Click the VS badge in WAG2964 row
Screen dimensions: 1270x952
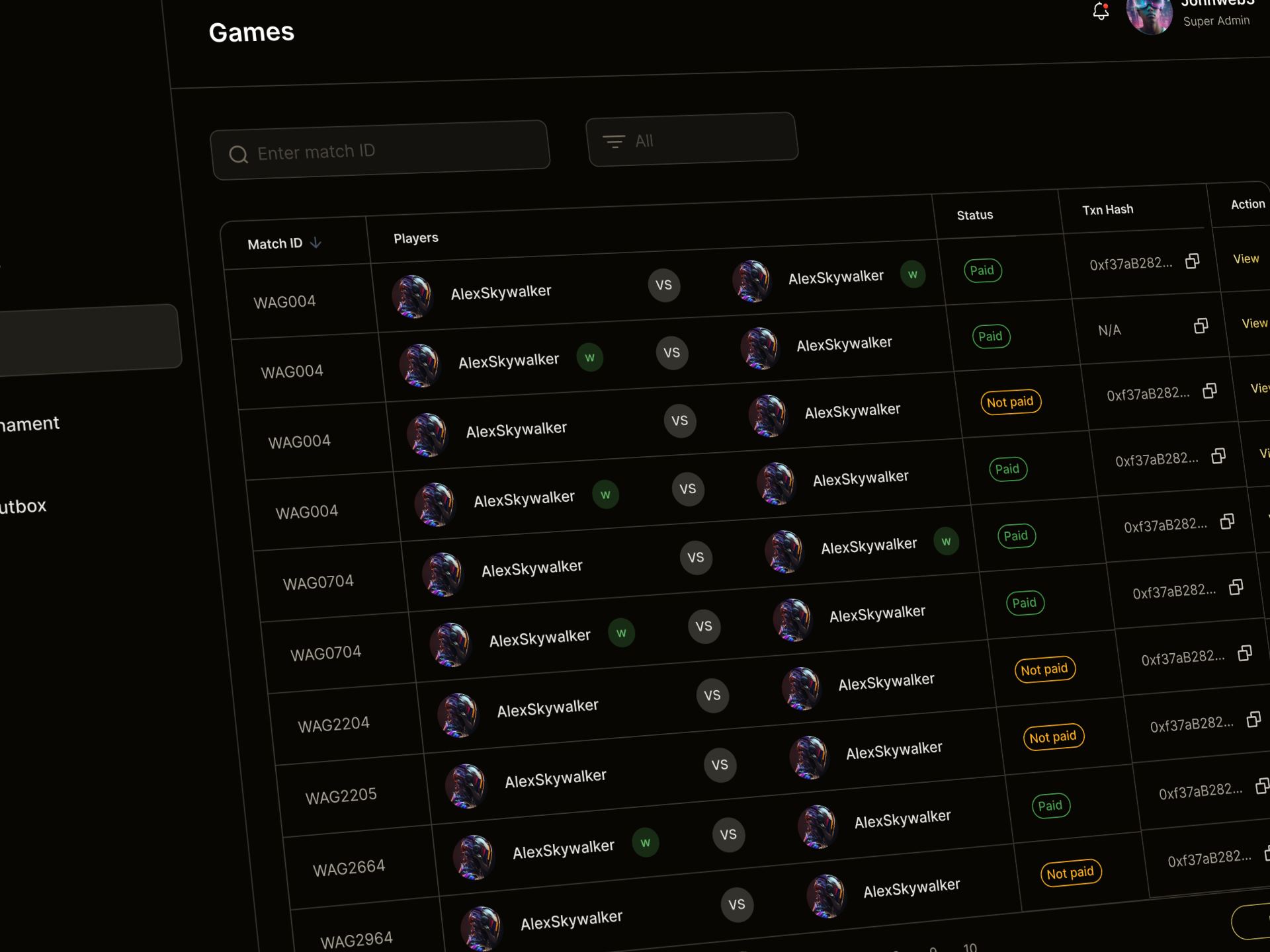(x=737, y=905)
